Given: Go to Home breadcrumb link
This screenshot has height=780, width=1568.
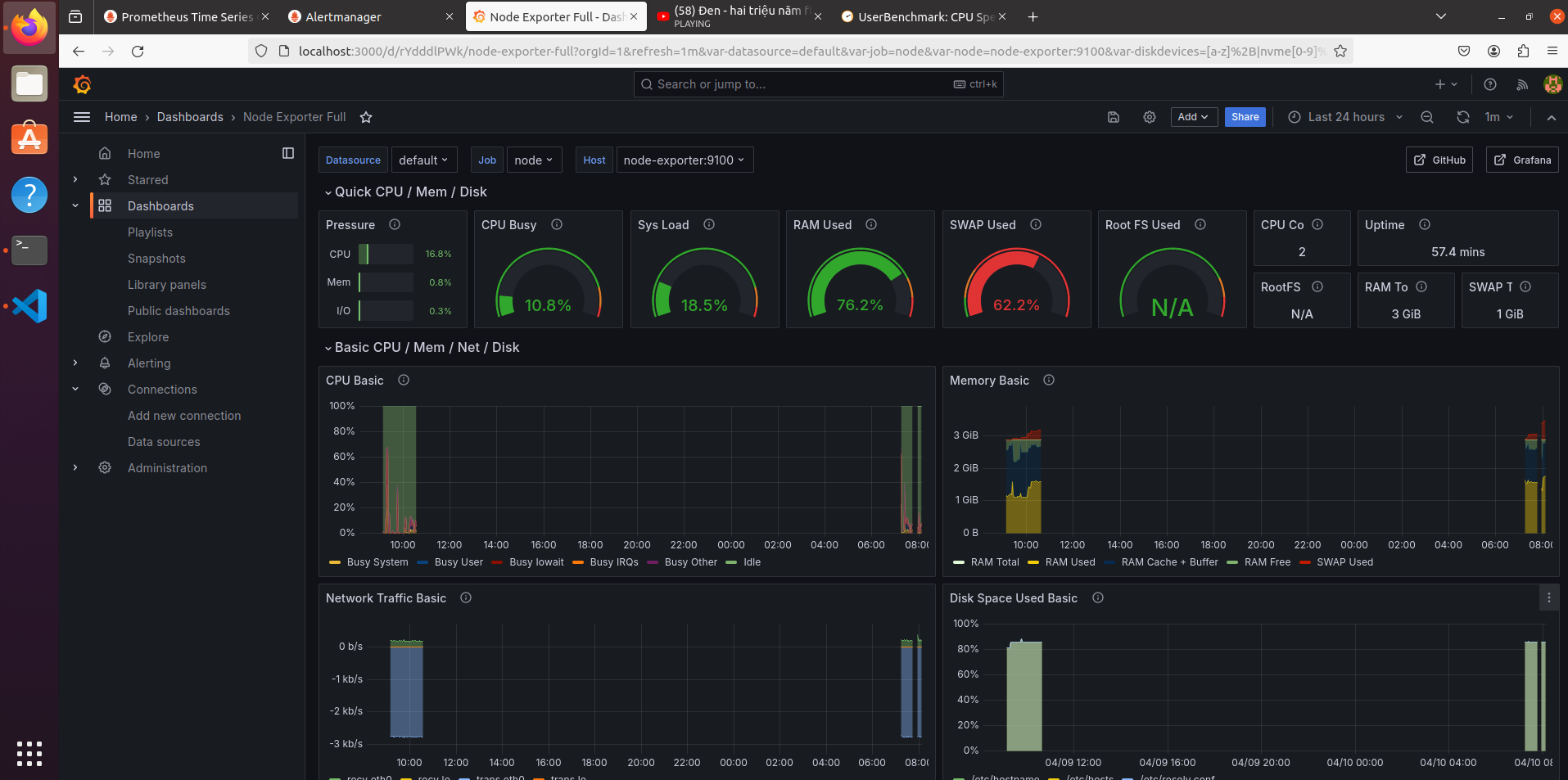Looking at the screenshot, I should 121,117.
